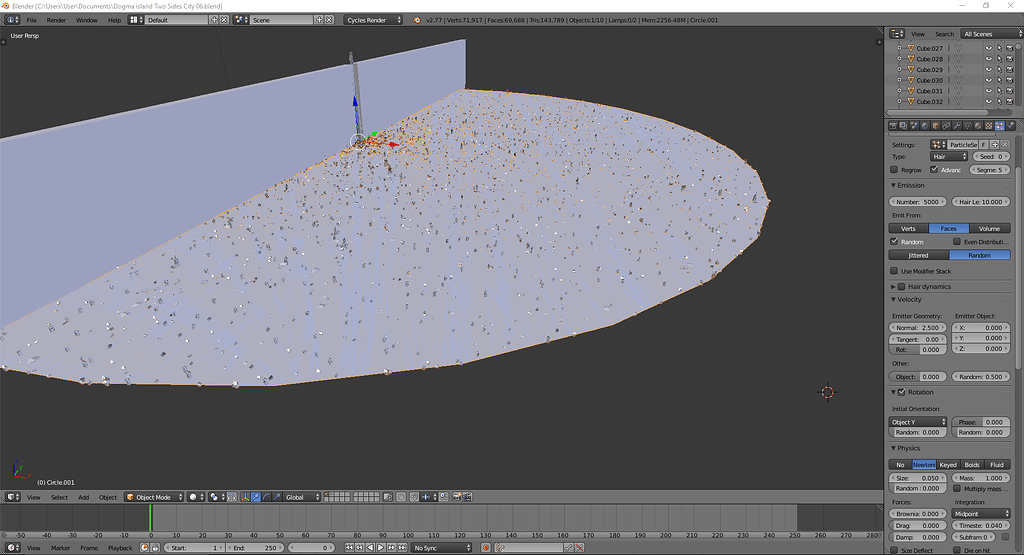Collapse the Velocity panel
Screen dimensions: 1024x555
pos(893,300)
